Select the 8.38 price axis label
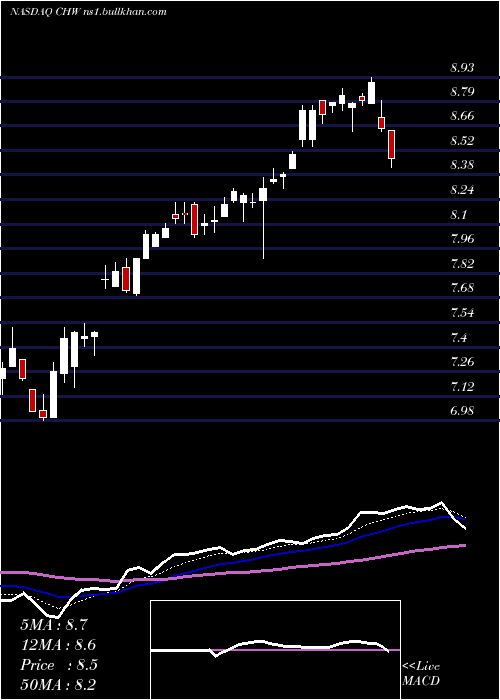Viewport: 500px width, 700px height. tap(462, 165)
